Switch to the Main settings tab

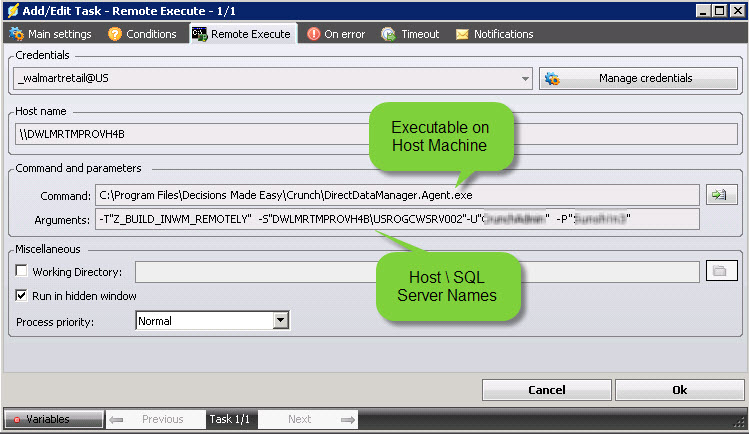[x=52, y=34]
